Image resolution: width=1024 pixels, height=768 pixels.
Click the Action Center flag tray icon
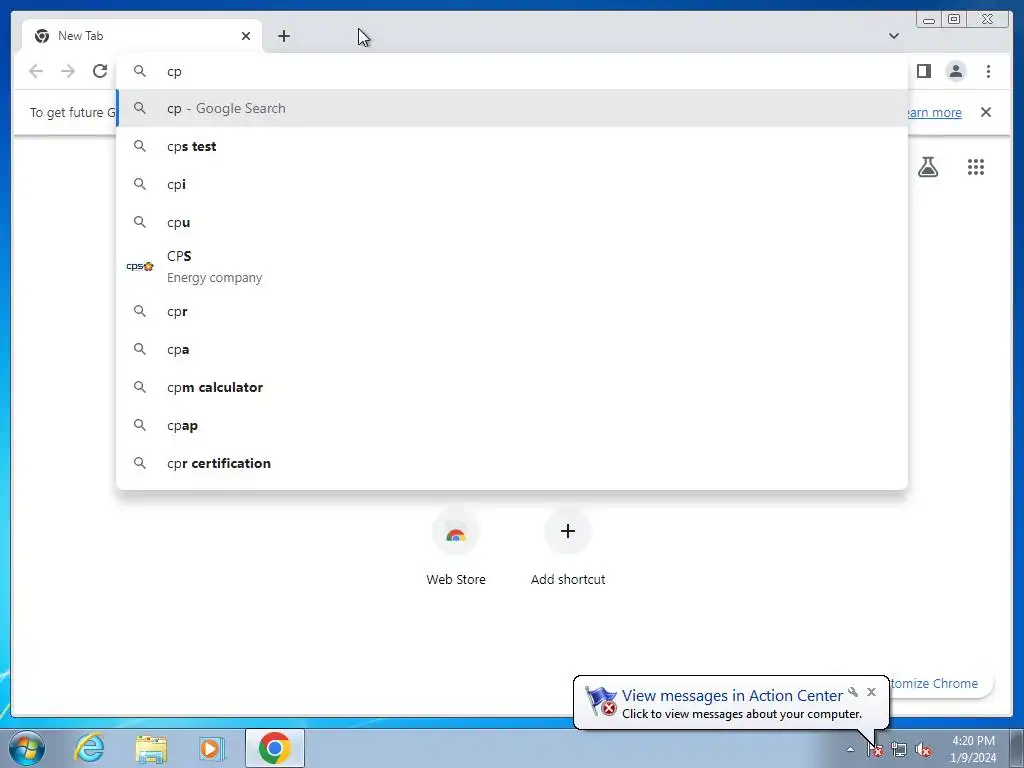pos(875,750)
